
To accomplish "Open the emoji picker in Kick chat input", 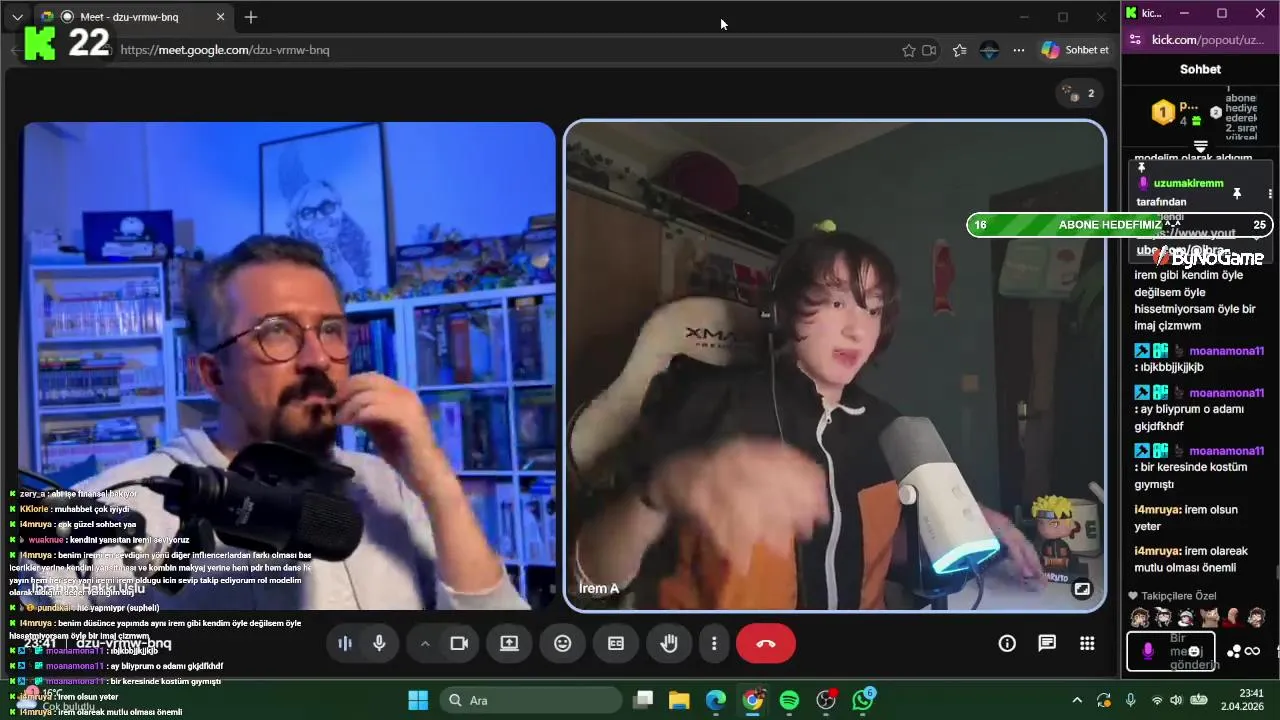I will pyautogui.click(x=1194, y=652).
